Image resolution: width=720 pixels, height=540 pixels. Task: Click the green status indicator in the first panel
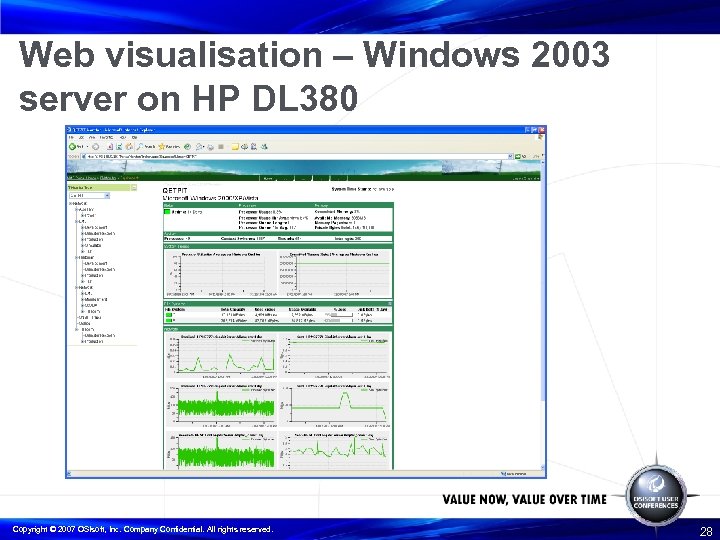tap(167, 212)
